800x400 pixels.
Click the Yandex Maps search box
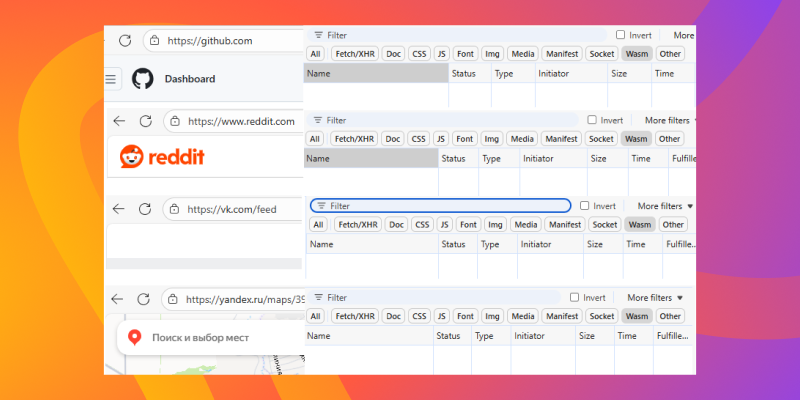pyautogui.click(x=210, y=338)
